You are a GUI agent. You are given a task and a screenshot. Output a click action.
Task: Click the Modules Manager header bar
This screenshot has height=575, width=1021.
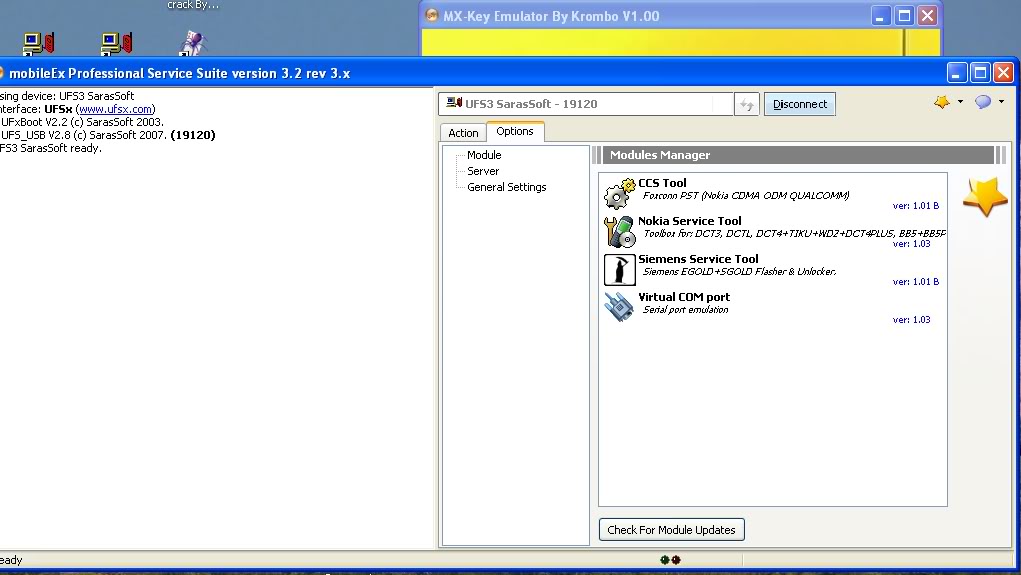point(798,155)
